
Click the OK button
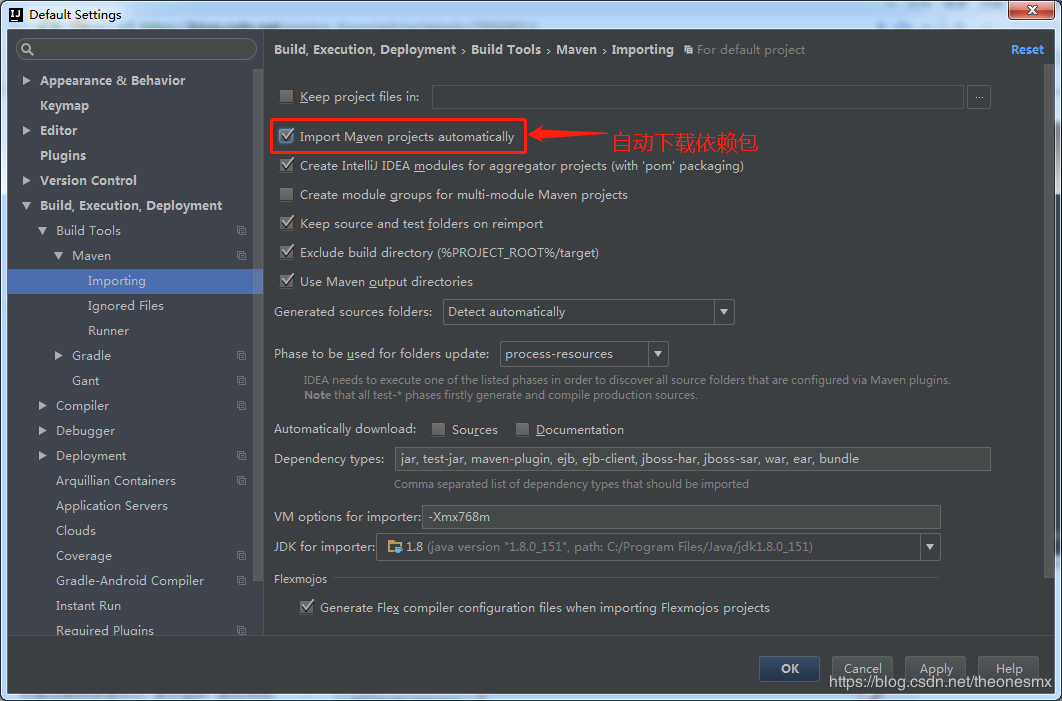click(789, 669)
